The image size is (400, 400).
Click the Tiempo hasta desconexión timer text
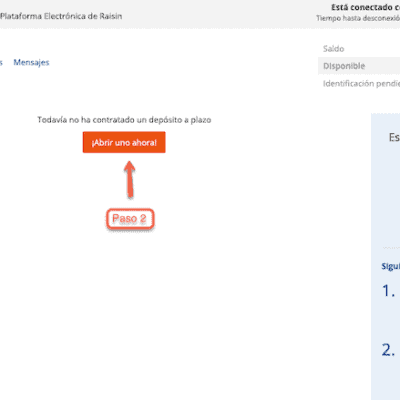tap(358, 18)
